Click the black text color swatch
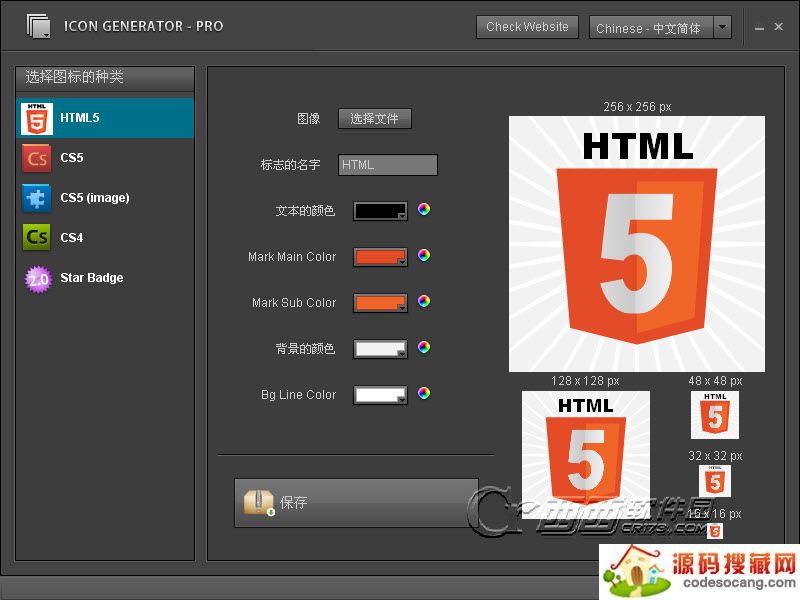 tap(377, 211)
